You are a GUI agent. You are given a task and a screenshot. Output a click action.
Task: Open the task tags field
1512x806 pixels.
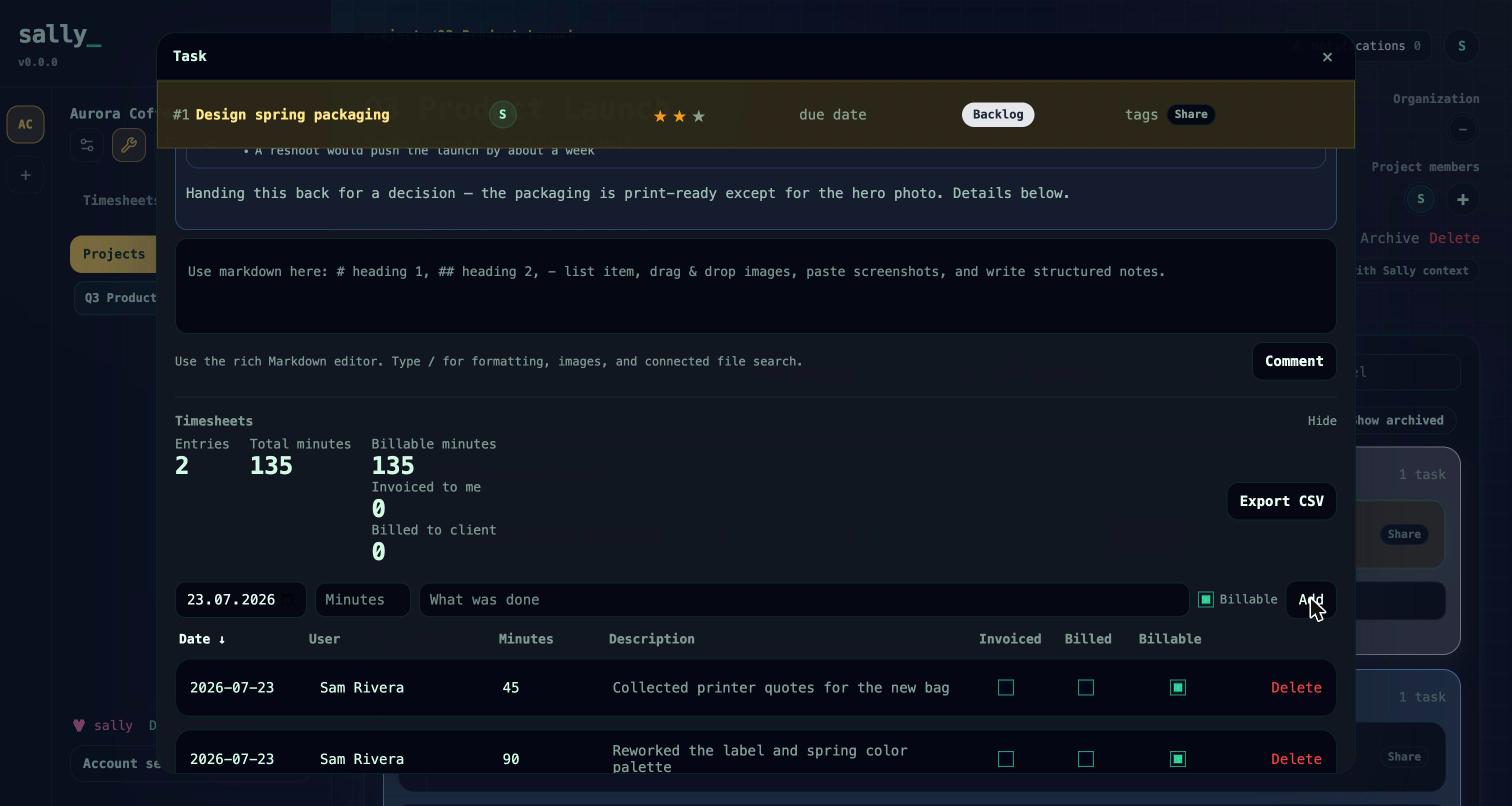click(1141, 115)
